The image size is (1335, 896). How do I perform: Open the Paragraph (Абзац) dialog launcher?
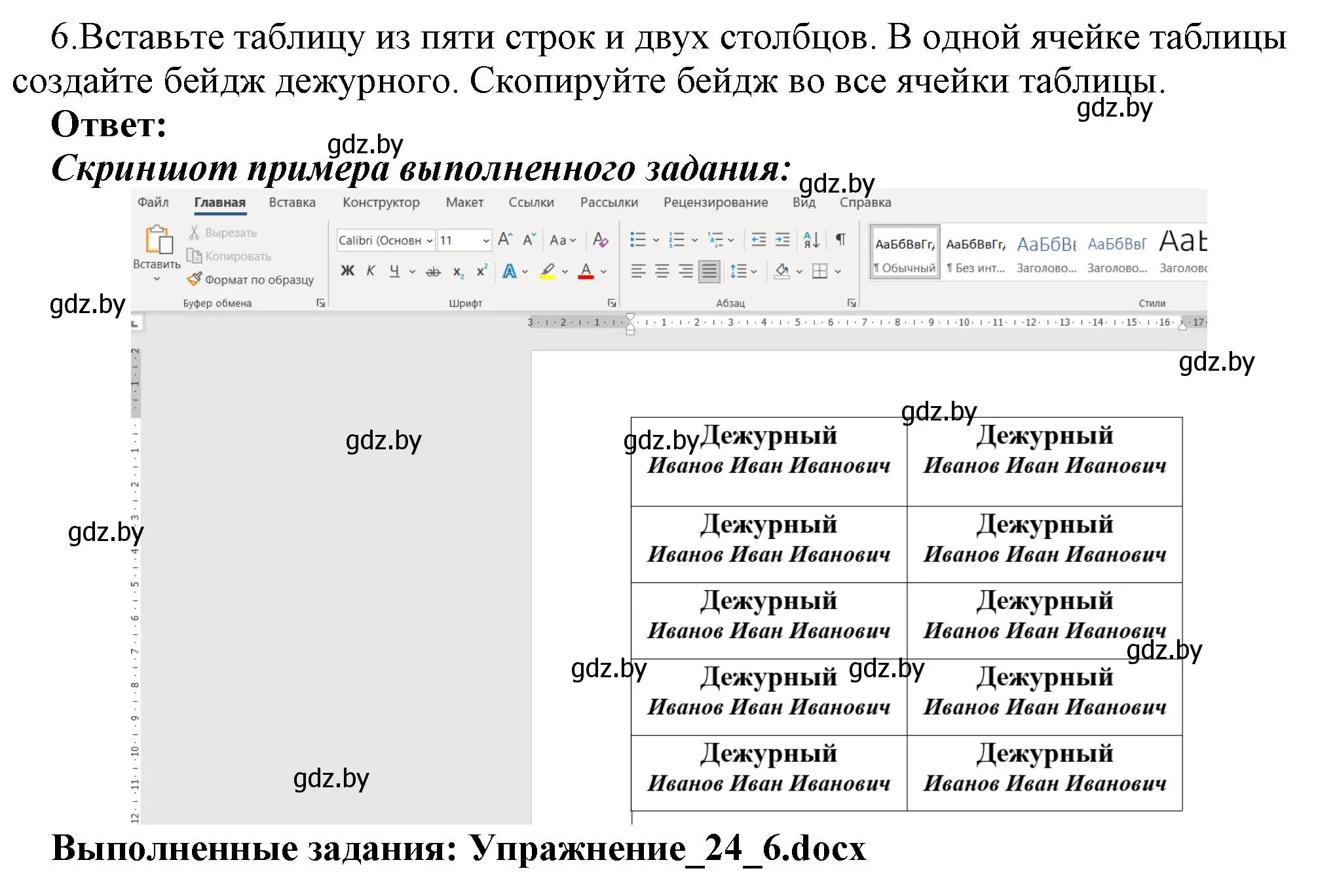tap(852, 303)
